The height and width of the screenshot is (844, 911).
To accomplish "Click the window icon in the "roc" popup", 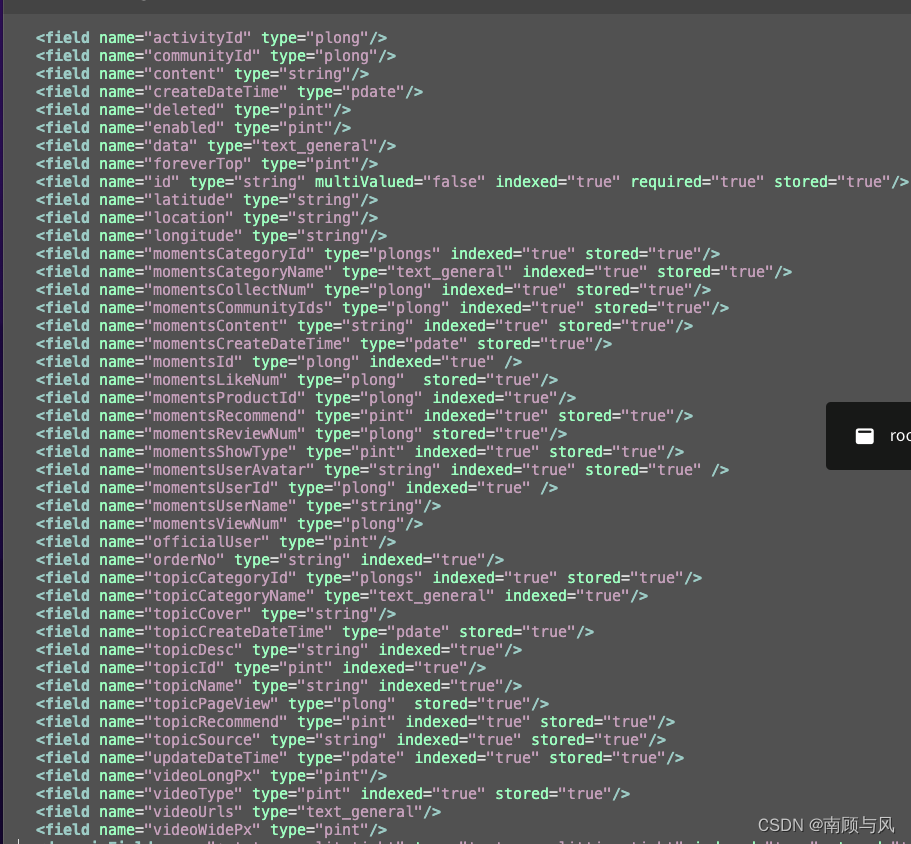I will [x=864, y=435].
